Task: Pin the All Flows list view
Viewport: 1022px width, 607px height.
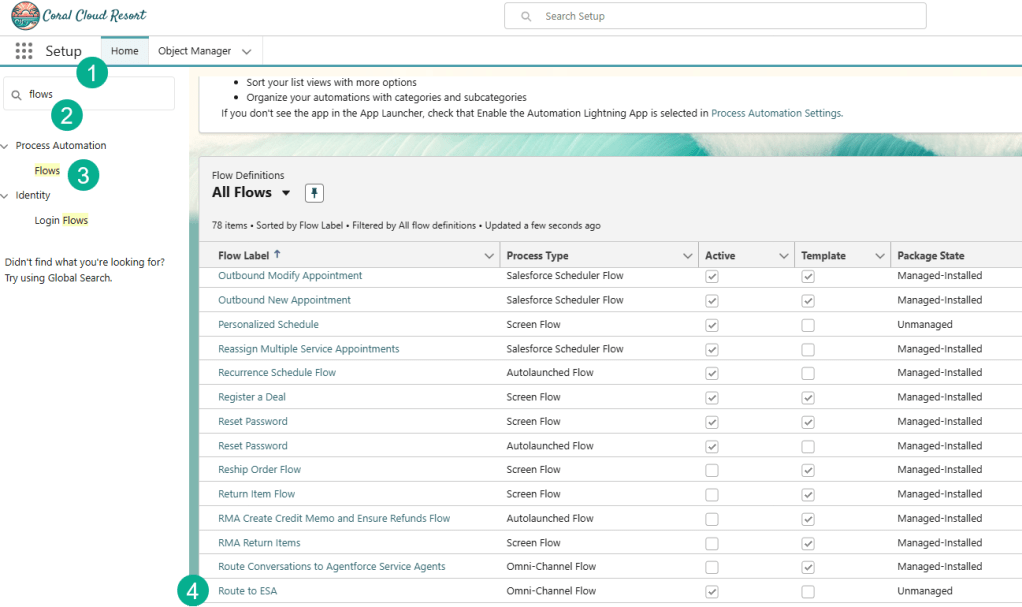Action: coord(314,193)
